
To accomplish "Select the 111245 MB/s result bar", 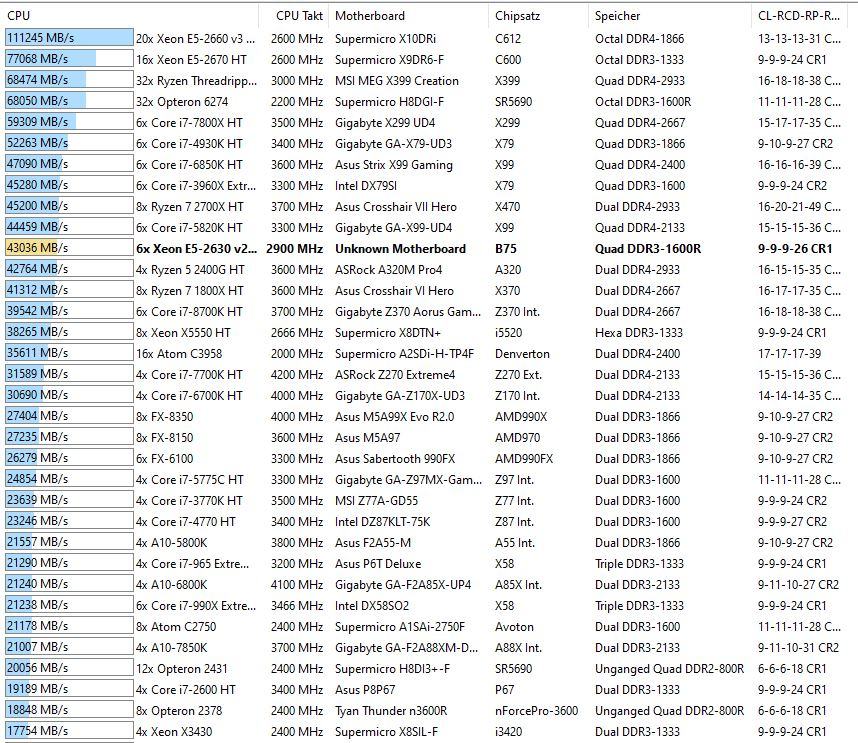I will coord(69,38).
